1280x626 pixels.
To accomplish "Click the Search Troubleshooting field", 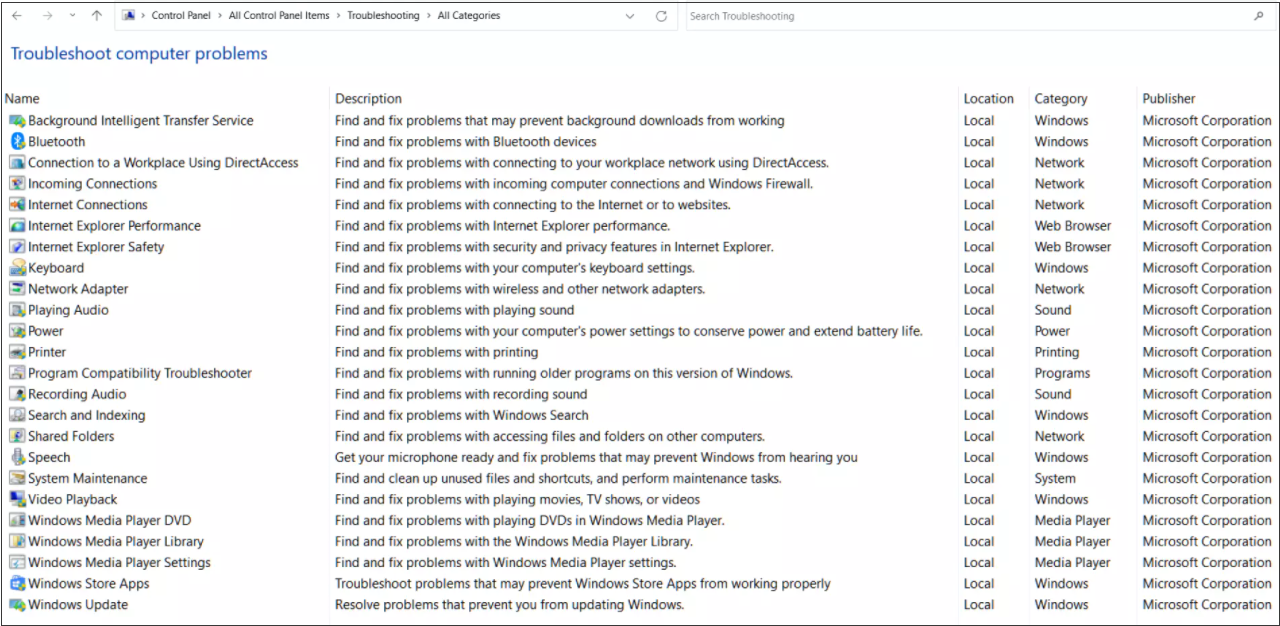I will 968,16.
